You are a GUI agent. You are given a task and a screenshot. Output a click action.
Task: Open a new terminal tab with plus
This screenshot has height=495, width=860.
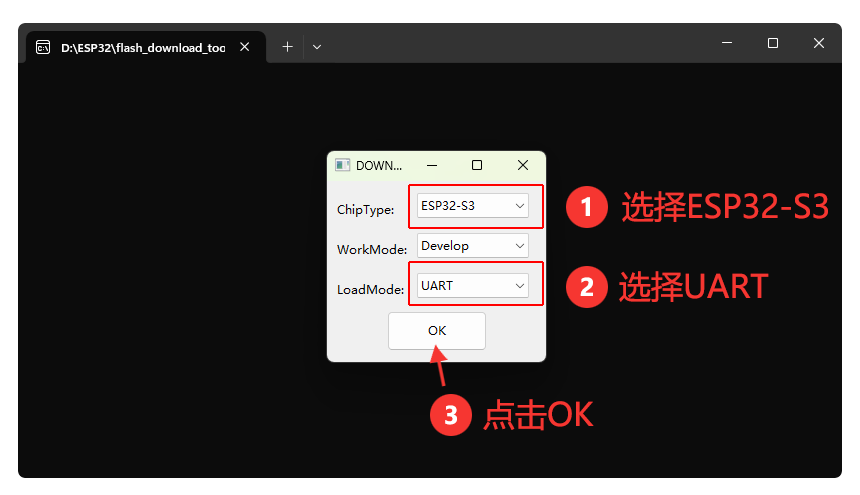click(x=287, y=47)
